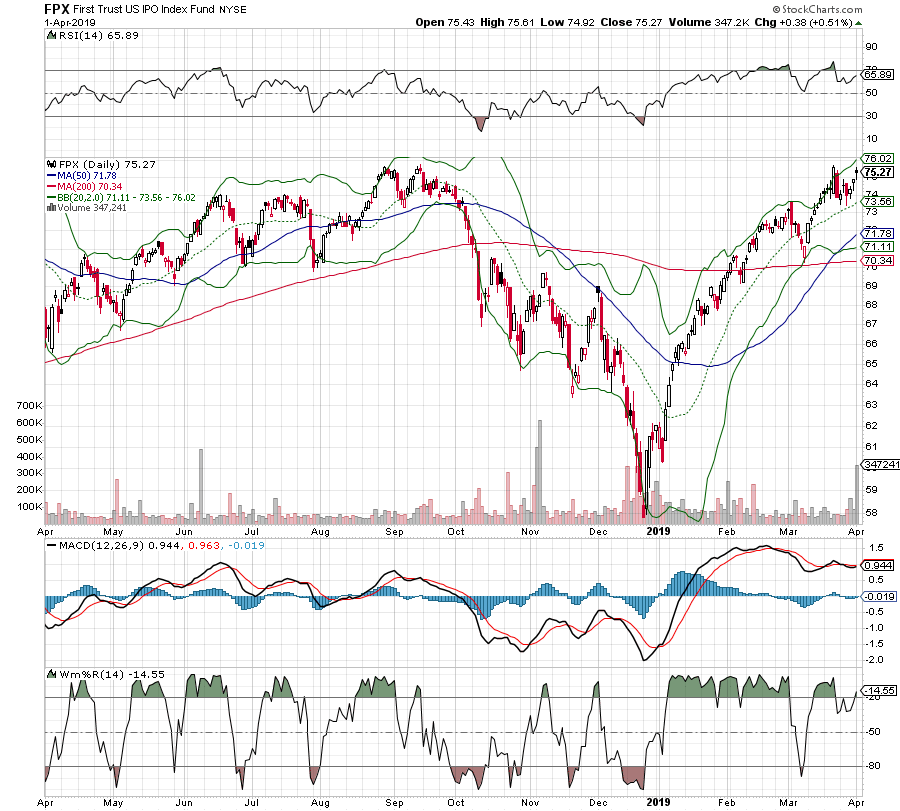This screenshot has width=900, height=811.
Task: Click the FPX (Daily) 75.27 legend entry
Action: point(107,164)
